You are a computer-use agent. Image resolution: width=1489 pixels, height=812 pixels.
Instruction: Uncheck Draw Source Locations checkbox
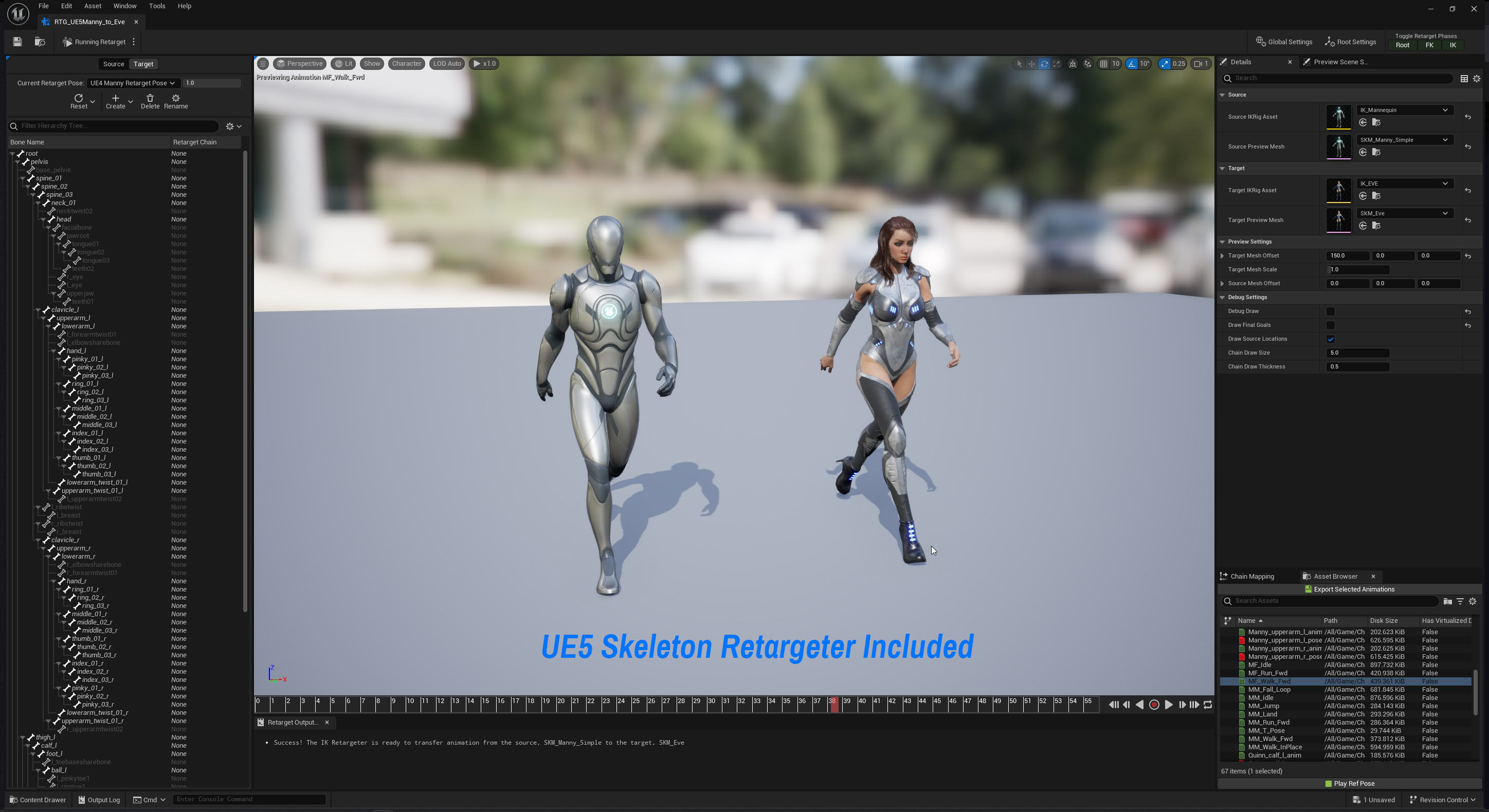[x=1331, y=339]
